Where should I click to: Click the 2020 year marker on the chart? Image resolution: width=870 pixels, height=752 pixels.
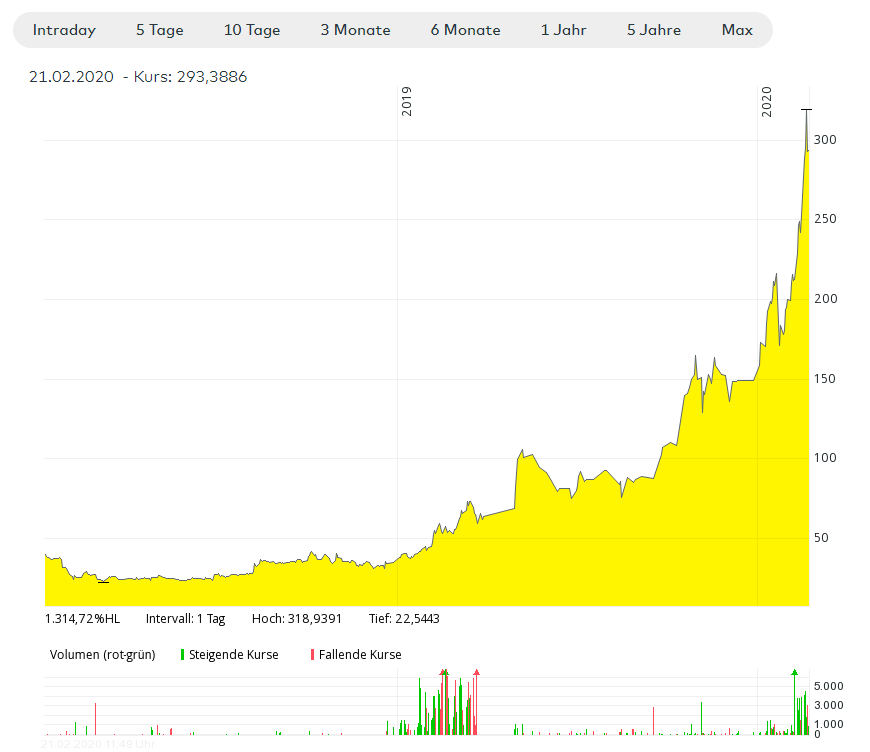[x=768, y=101]
